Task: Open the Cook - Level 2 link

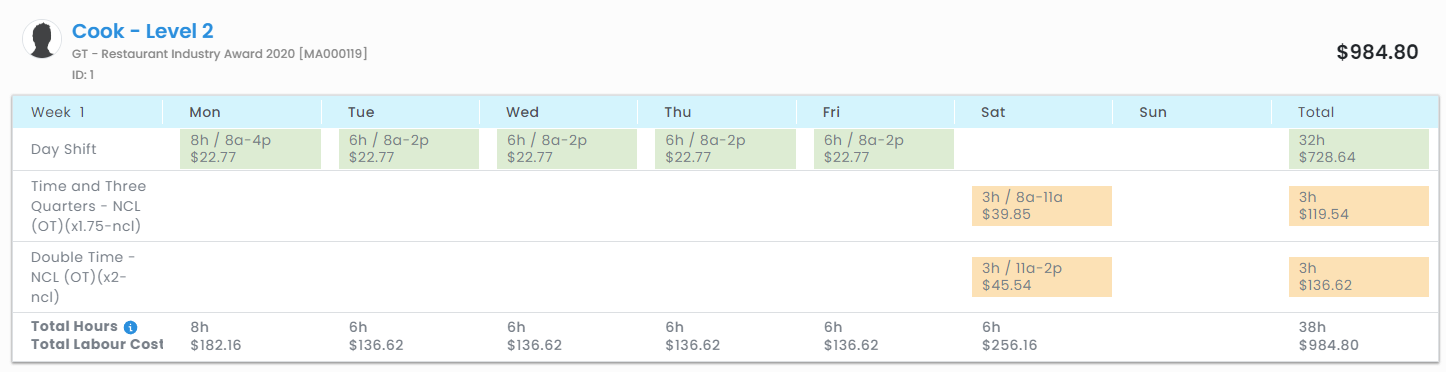Action: click(x=143, y=32)
